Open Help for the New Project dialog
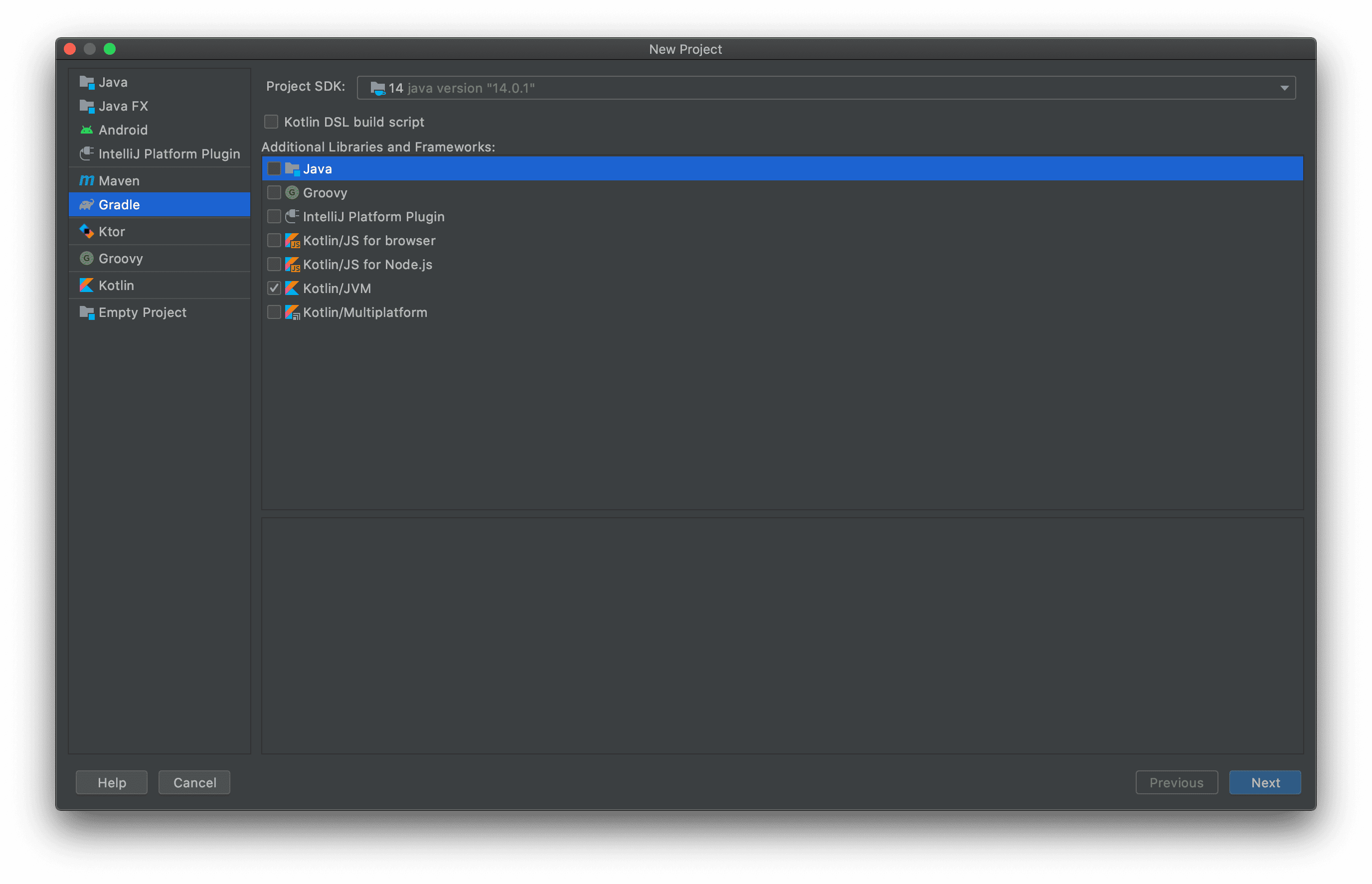This screenshot has width=1372, height=884. (111, 782)
